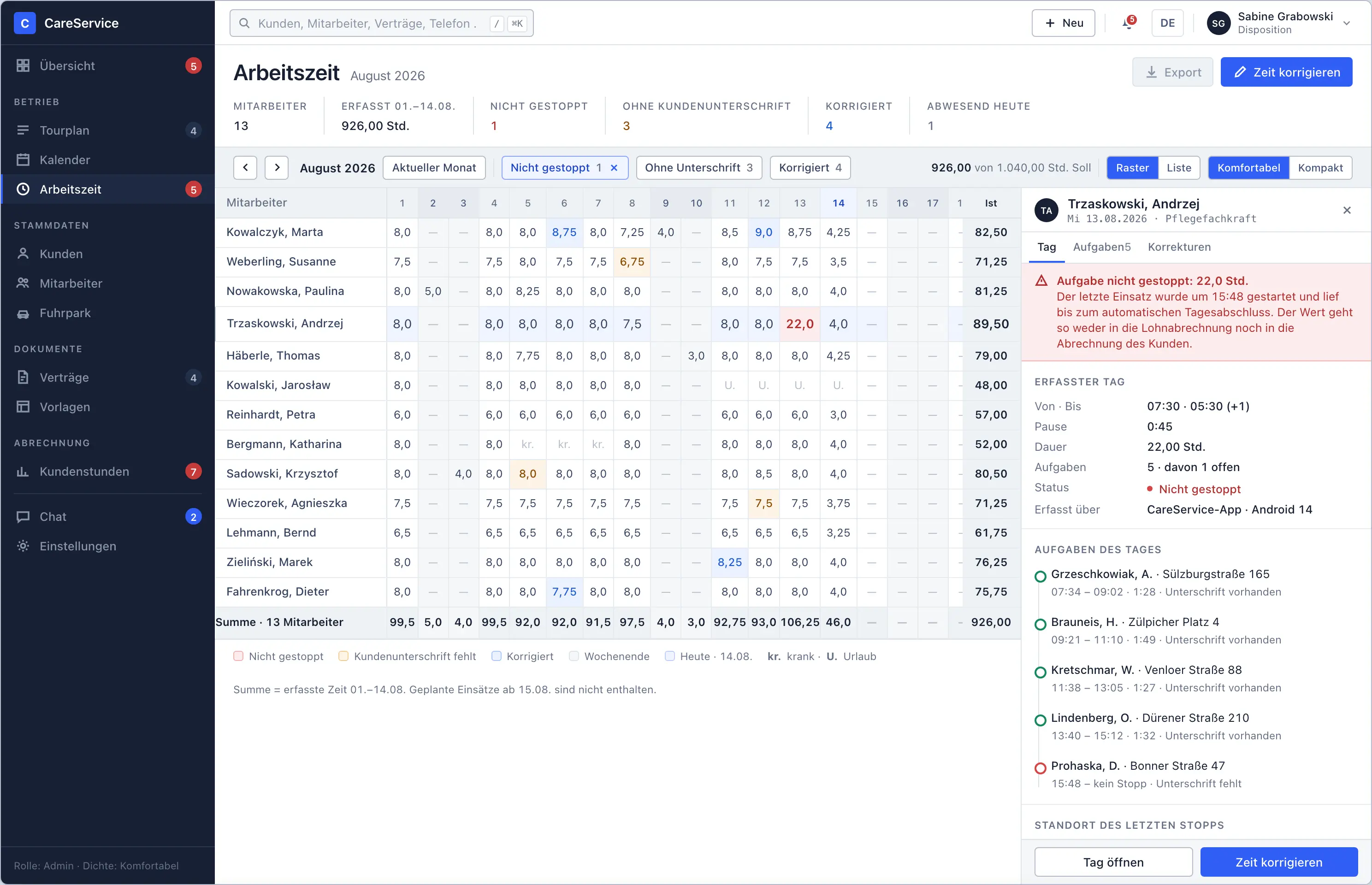Image resolution: width=1372 pixels, height=885 pixels.
Task: Click Korrigiert count 4 stat
Action: (829, 126)
